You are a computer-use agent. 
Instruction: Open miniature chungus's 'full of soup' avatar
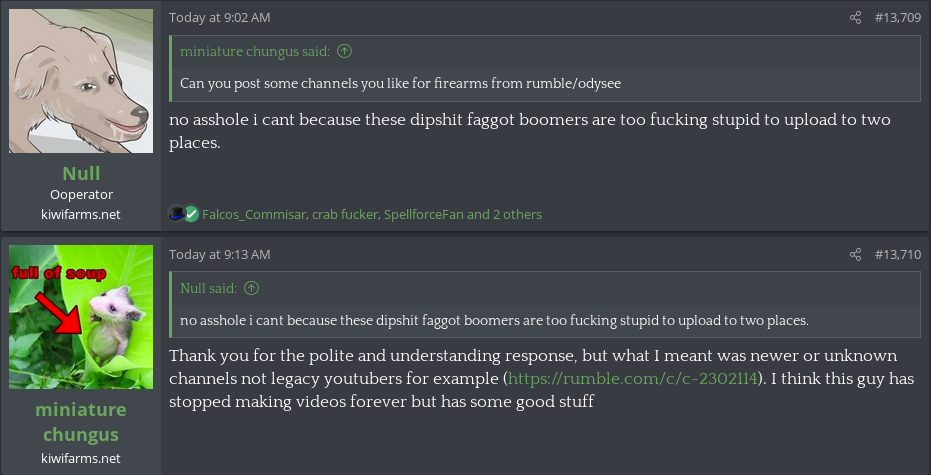click(x=81, y=317)
